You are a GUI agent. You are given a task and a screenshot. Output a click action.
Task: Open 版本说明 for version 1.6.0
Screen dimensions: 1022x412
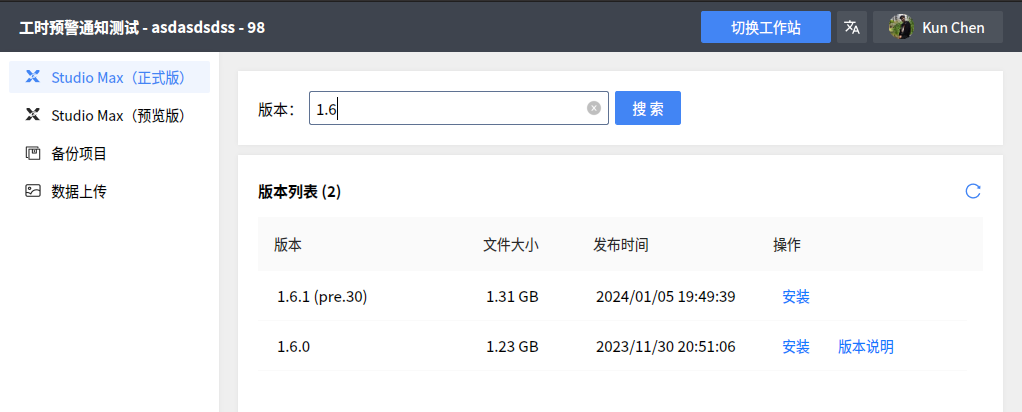click(866, 347)
